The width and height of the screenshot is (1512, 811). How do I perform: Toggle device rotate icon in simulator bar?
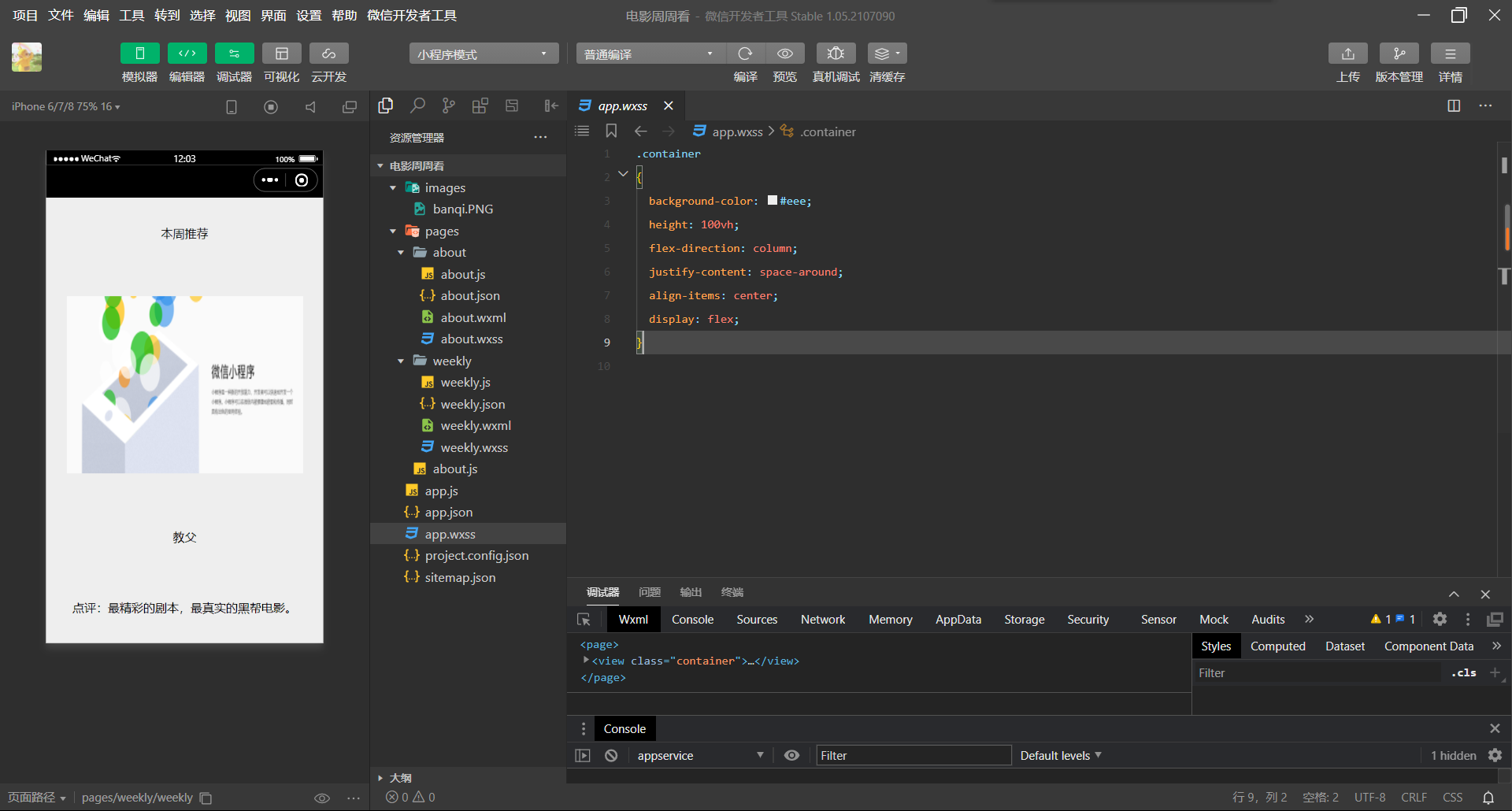232,106
